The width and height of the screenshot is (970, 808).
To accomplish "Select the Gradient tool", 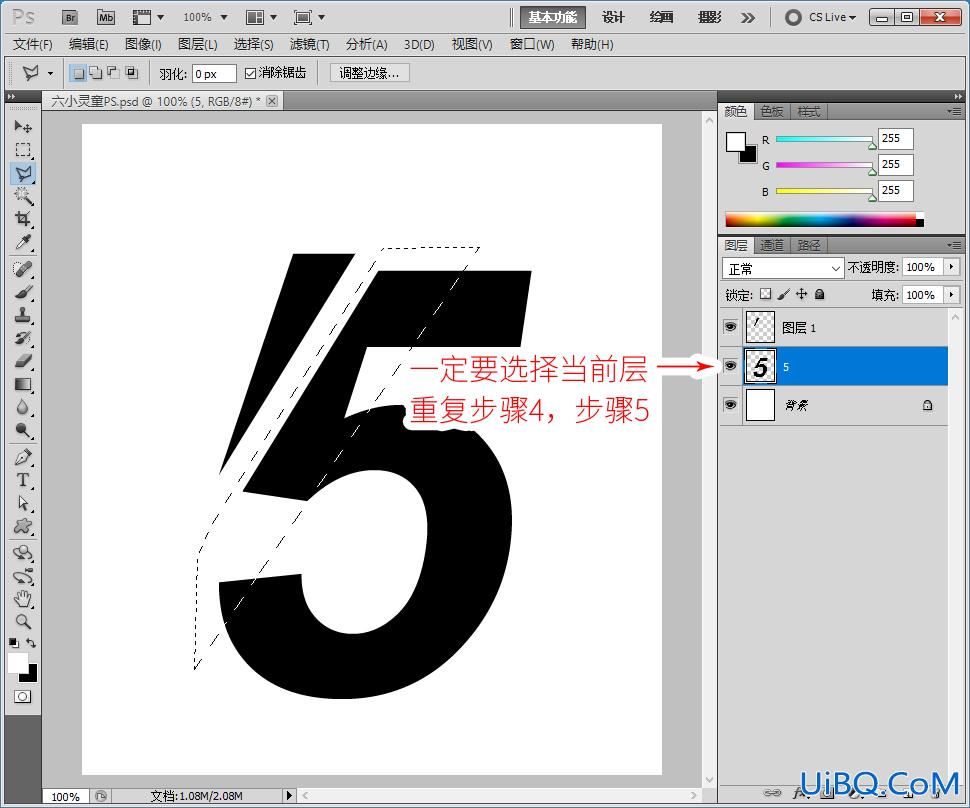I will pyautogui.click(x=23, y=385).
